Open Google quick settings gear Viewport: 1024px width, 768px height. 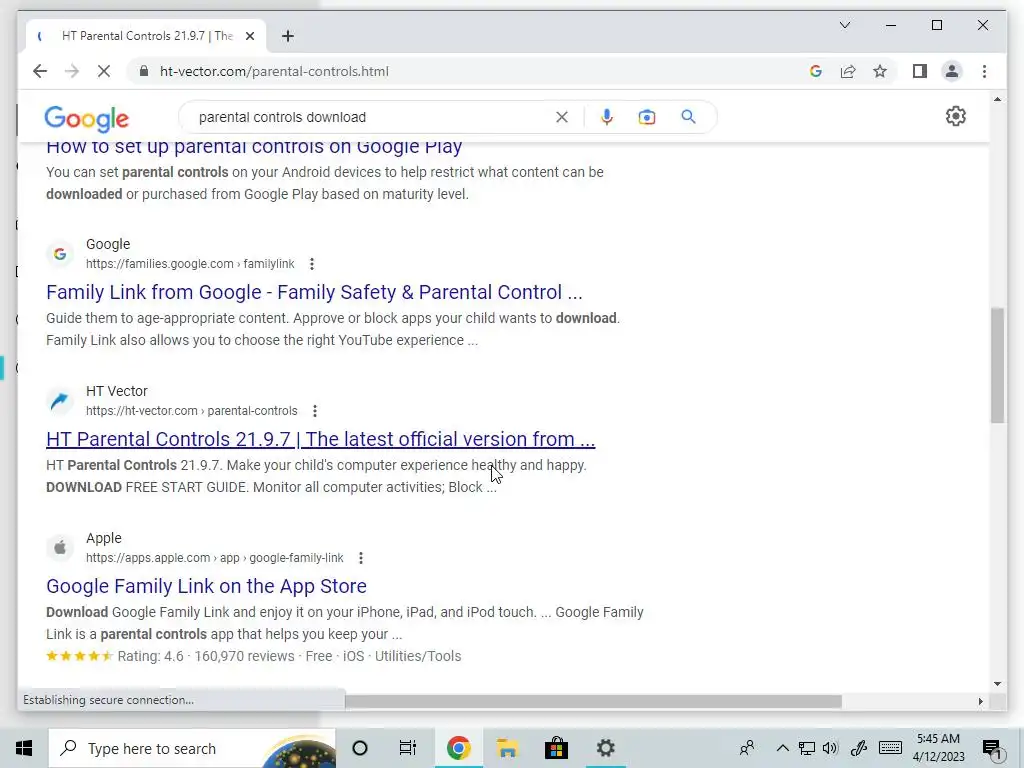955,116
